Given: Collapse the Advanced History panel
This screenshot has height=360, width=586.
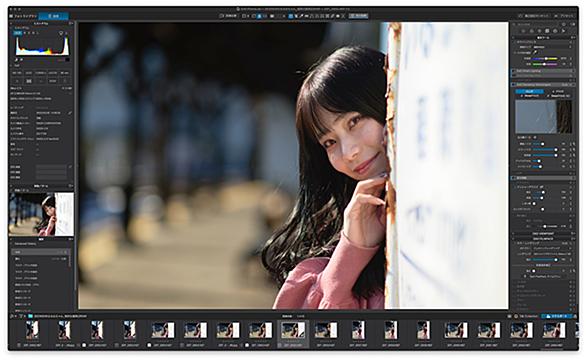Looking at the screenshot, I should 11,244.
